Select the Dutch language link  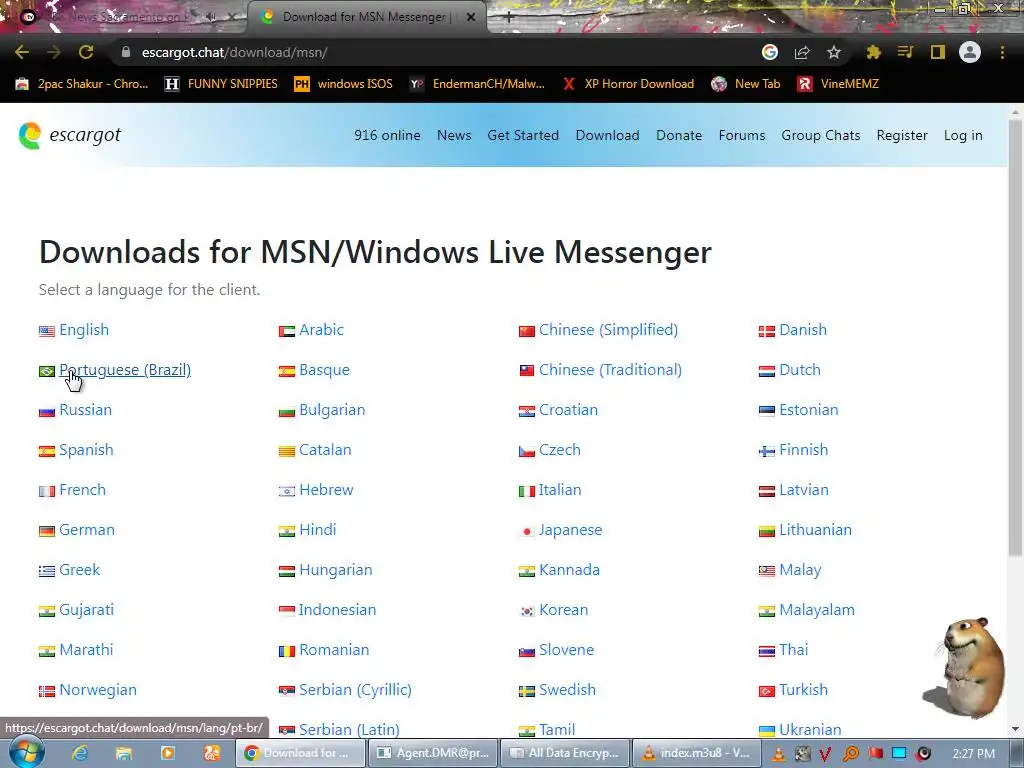[800, 370]
